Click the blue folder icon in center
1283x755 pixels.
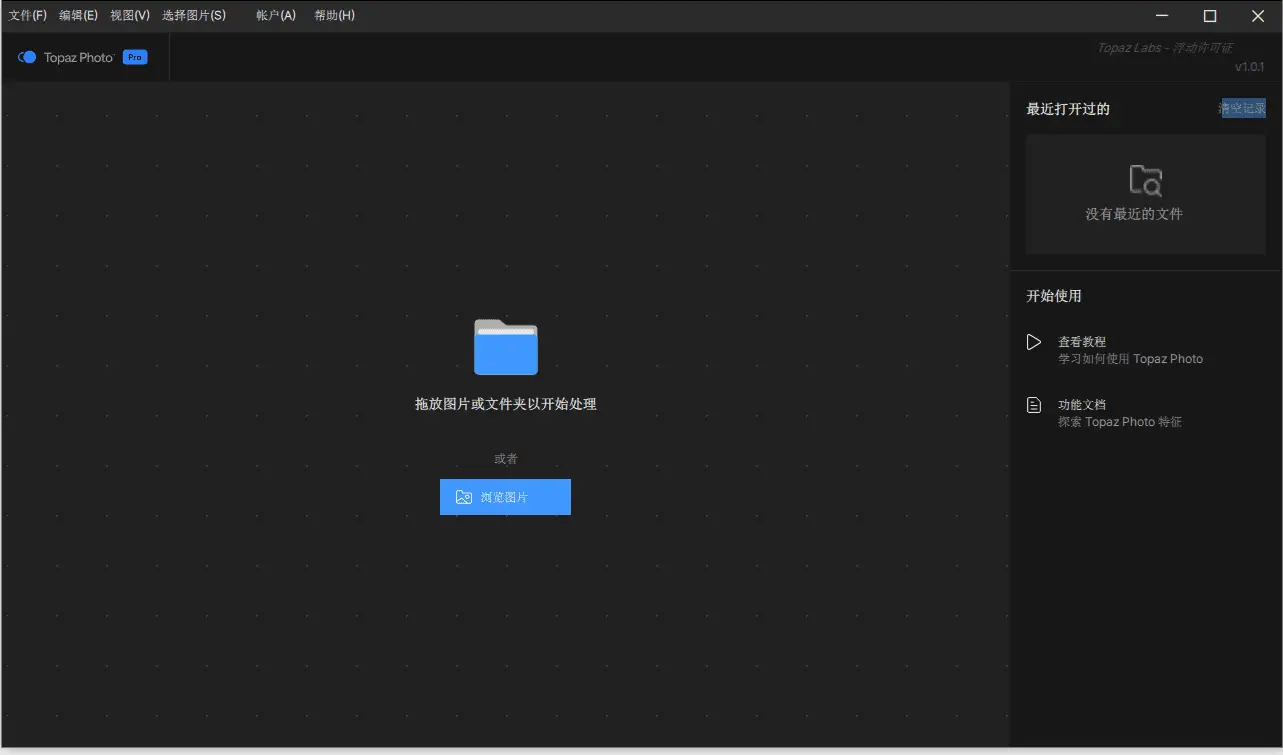[x=505, y=347]
